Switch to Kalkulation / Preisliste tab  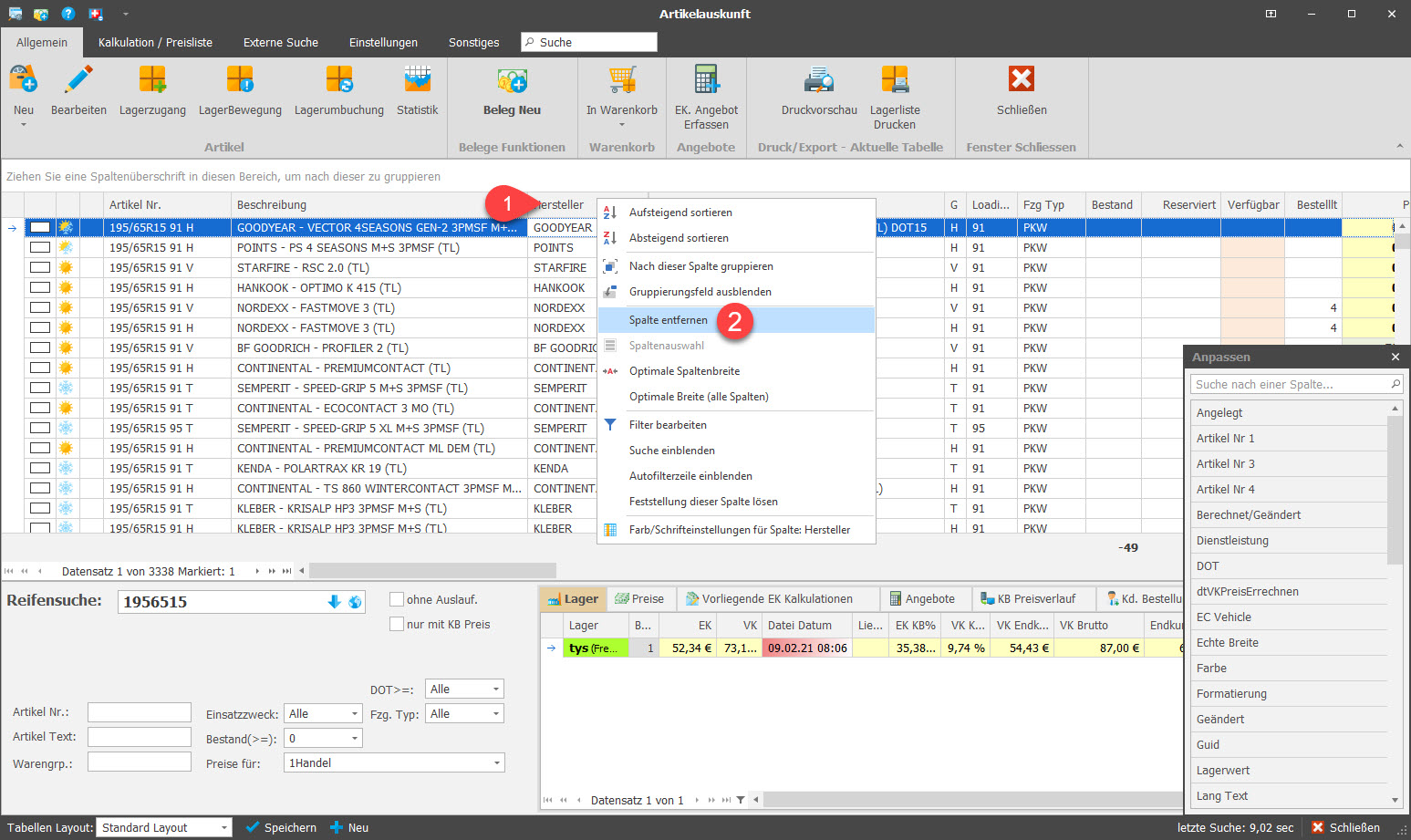click(155, 42)
